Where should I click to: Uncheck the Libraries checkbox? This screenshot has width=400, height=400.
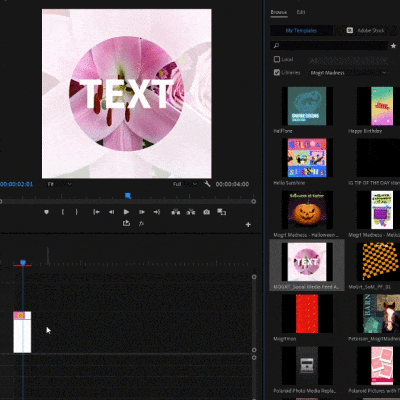pos(277,72)
